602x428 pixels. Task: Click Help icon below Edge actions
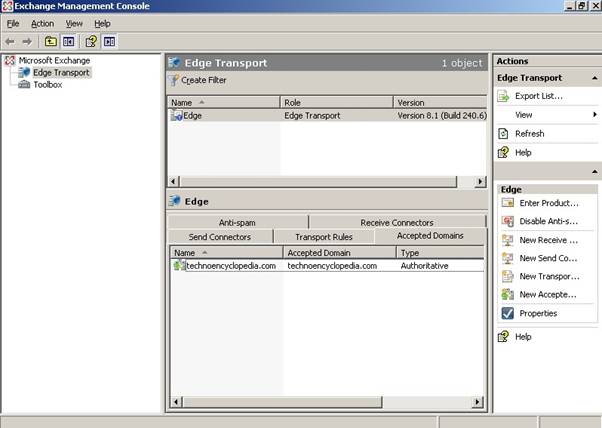coord(503,337)
